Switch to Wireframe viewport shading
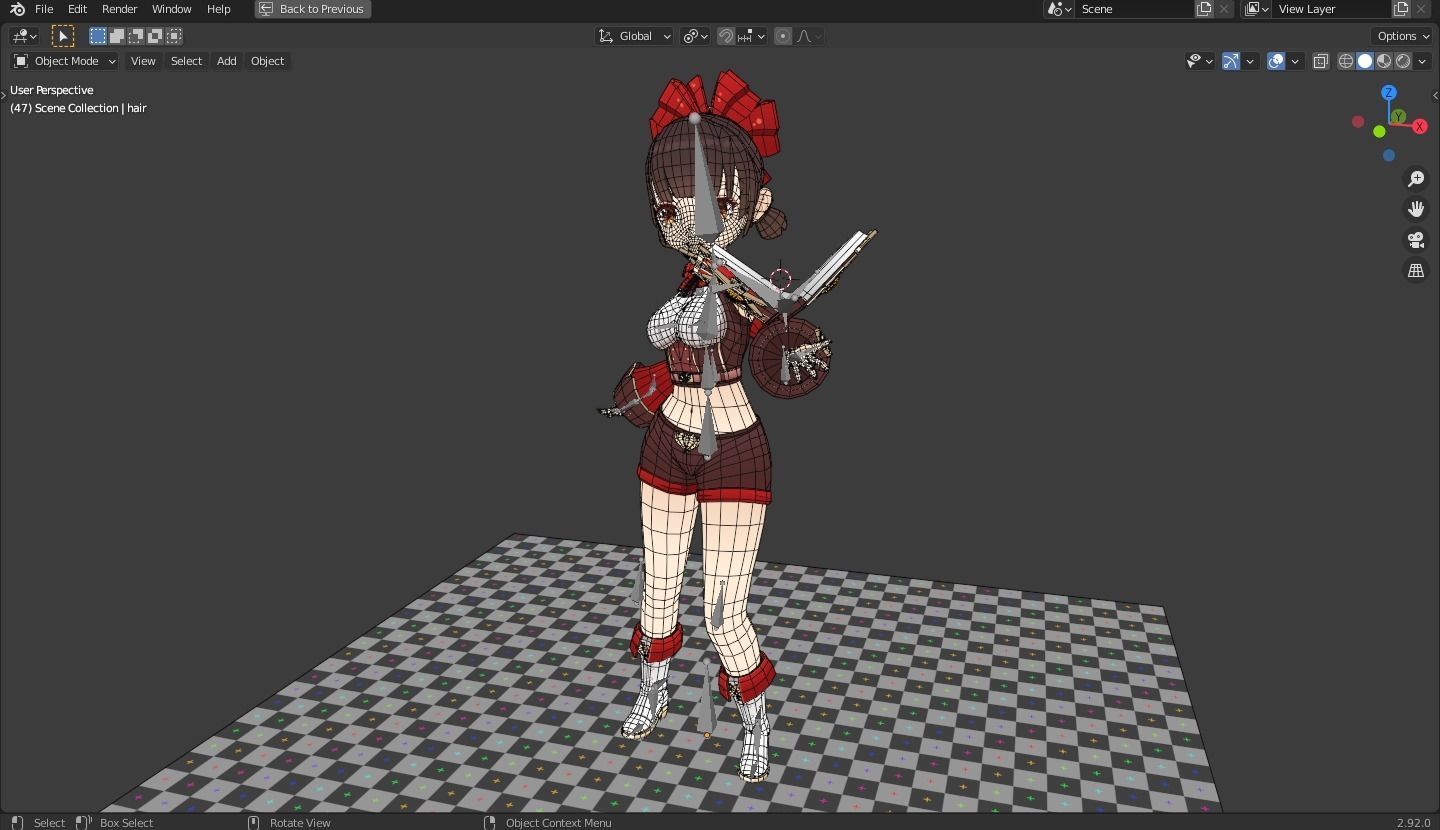Screen dimensions: 1440x830 (x=1346, y=61)
